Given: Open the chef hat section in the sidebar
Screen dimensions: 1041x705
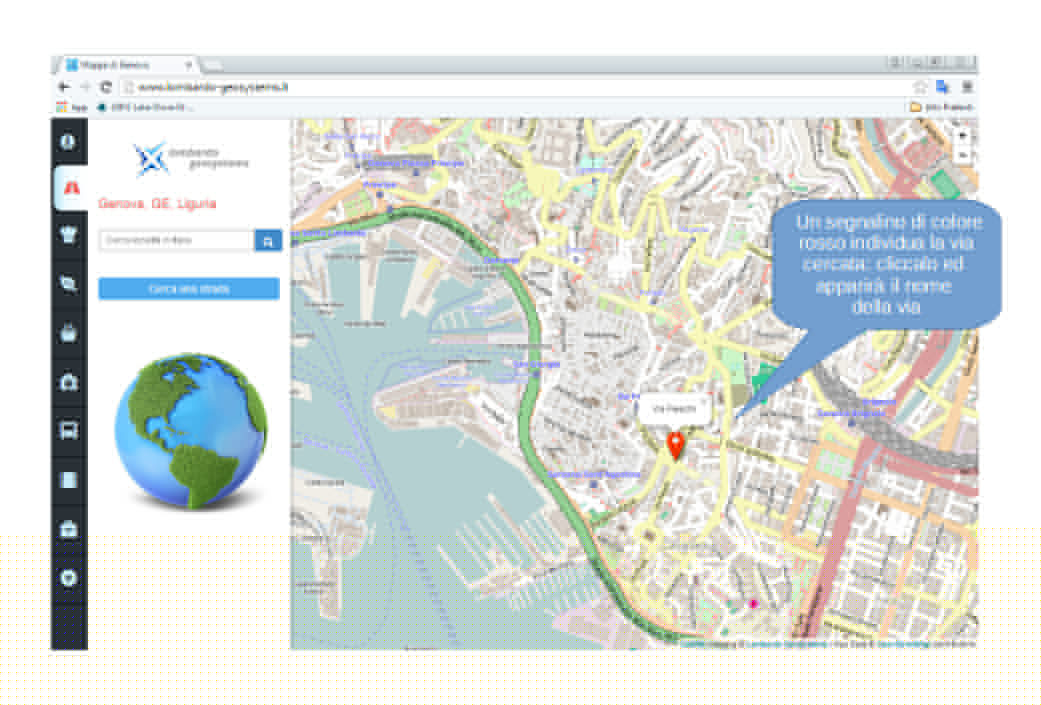Looking at the screenshot, I should (x=69, y=235).
